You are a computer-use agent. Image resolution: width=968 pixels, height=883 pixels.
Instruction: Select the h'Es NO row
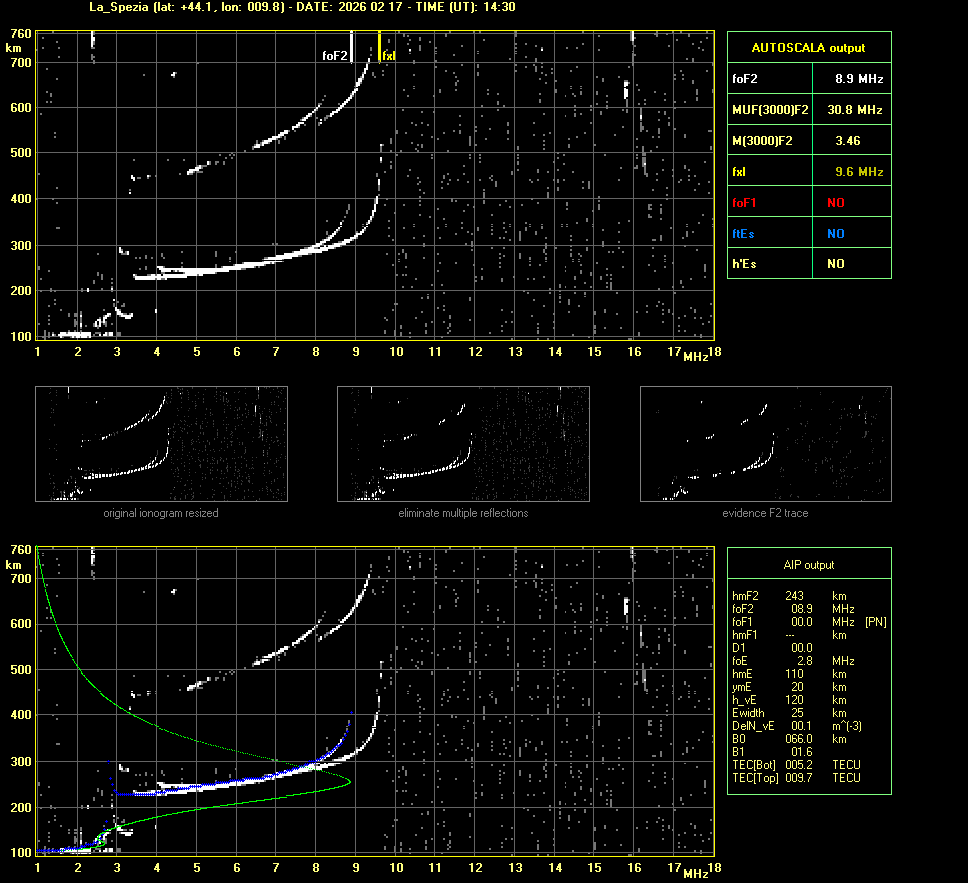coord(808,264)
